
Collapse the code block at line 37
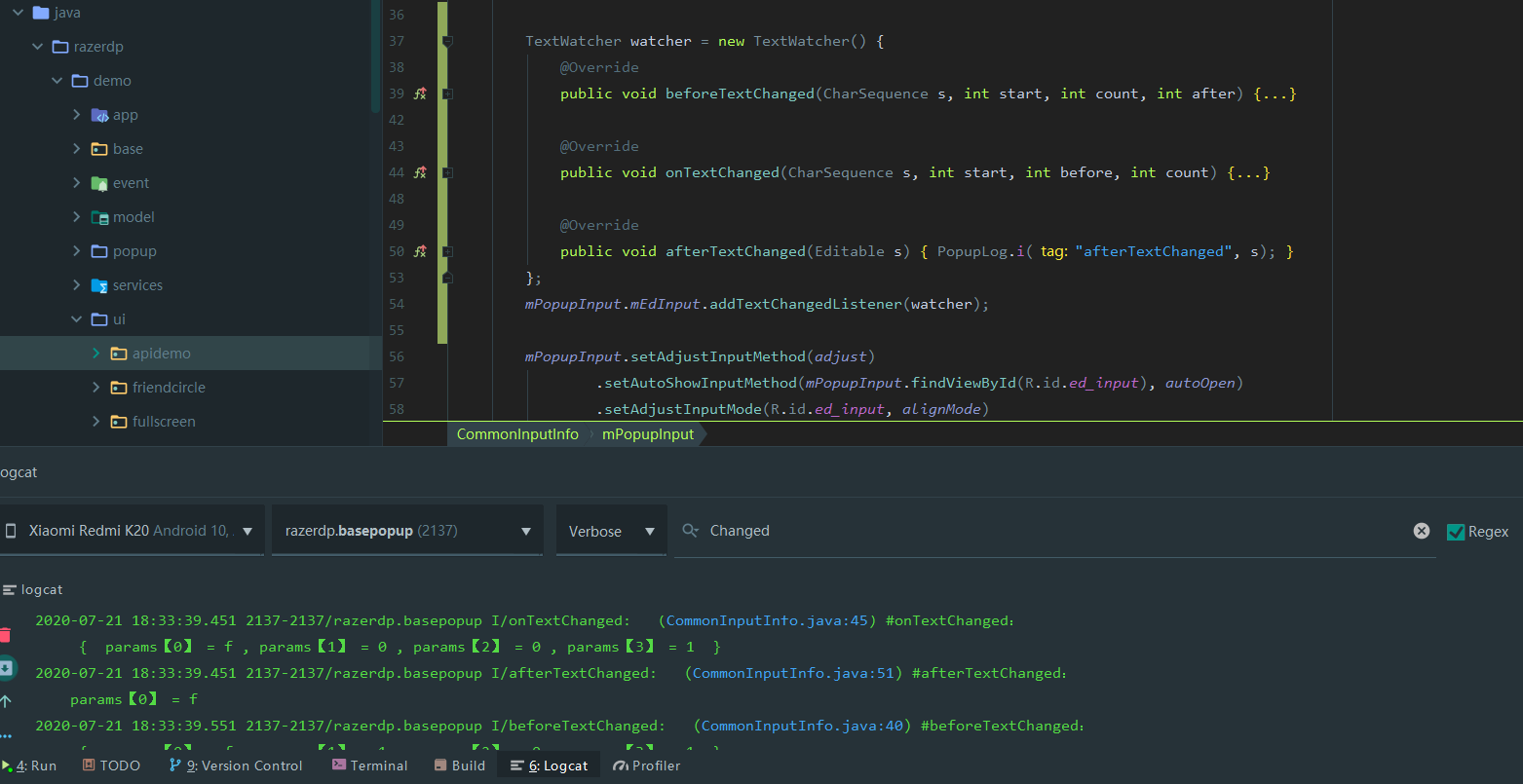coord(446,40)
